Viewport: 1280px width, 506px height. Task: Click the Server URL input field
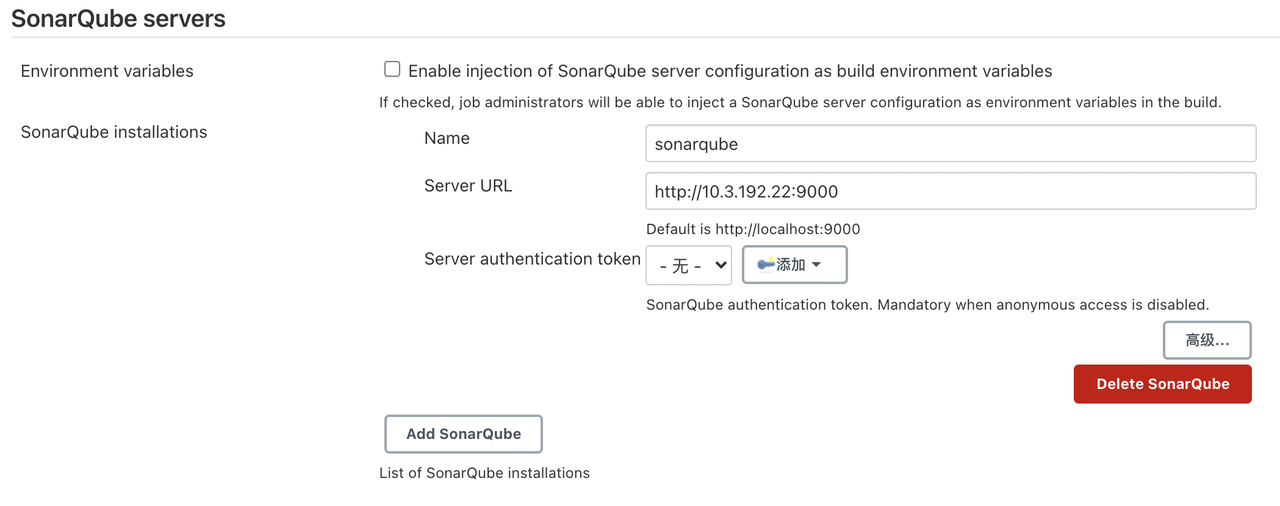(x=950, y=191)
